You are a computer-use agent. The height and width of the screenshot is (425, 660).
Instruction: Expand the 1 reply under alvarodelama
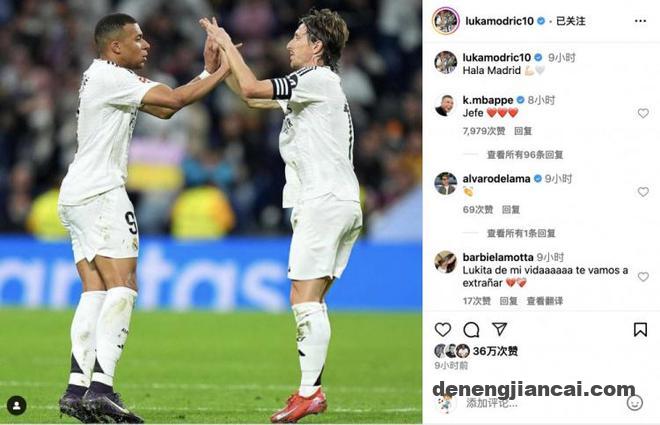(x=521, y=233)
